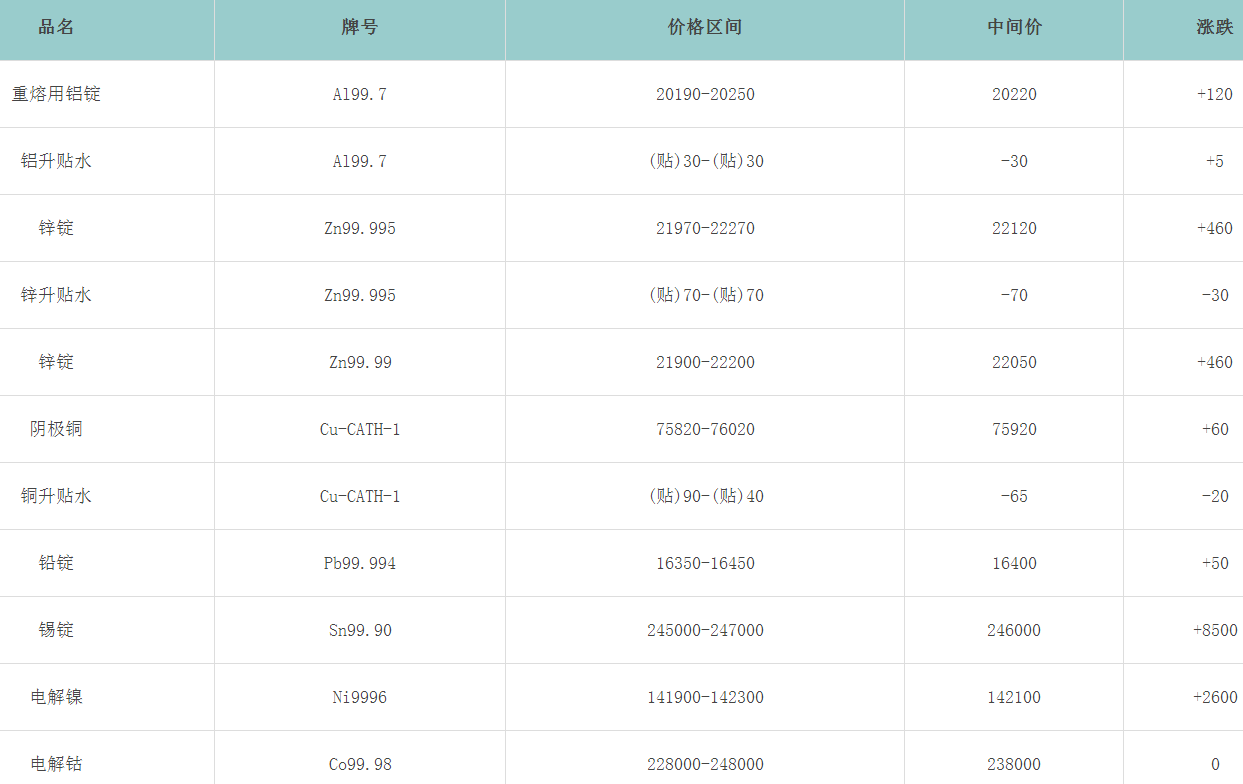
Task: Click the 牌号 column header
Action: (x=359, y=28)
